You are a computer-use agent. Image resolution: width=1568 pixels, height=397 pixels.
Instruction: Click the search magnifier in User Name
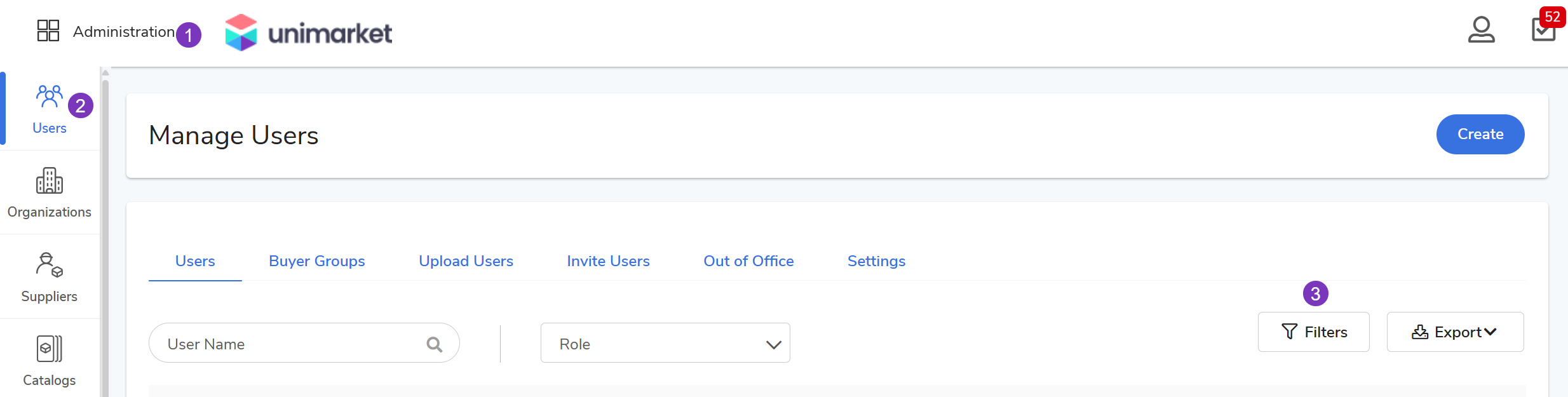(x=435, y=344)
